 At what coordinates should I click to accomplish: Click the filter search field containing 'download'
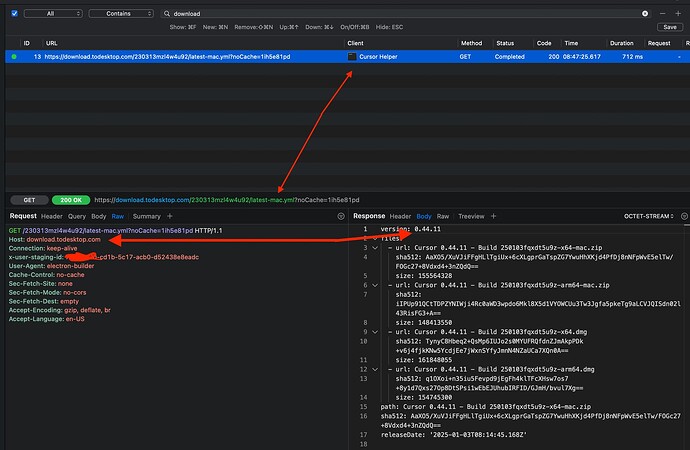point(405,14)
